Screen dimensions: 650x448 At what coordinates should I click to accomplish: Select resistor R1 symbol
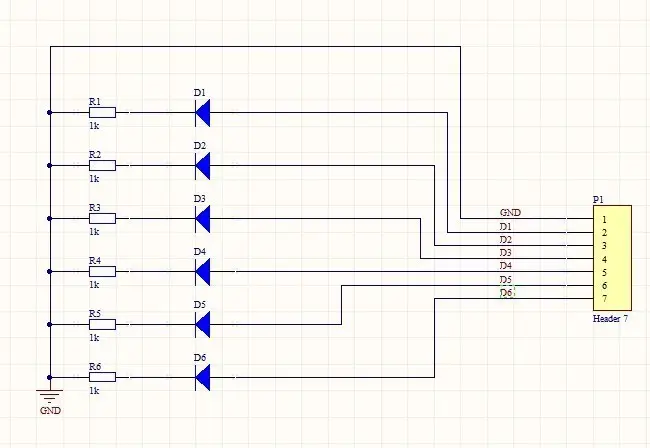(102, 112)
